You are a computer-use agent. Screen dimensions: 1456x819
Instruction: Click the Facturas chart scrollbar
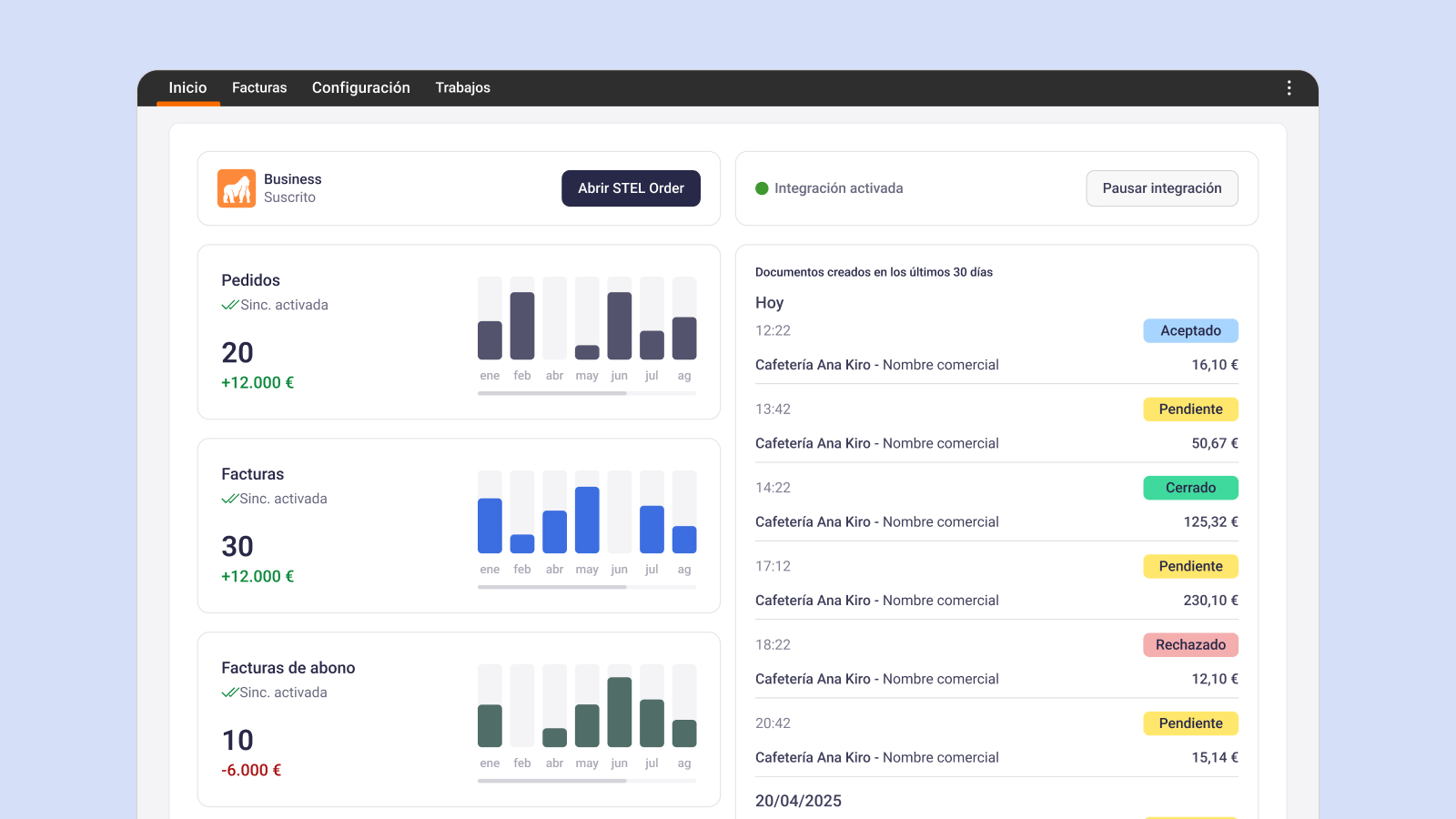[552, 587]
